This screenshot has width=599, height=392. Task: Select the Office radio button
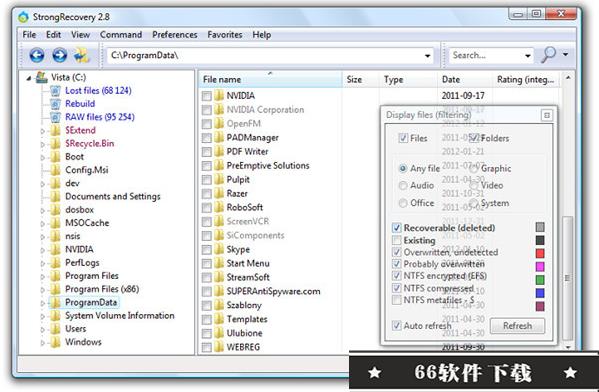tap(403, 203)
